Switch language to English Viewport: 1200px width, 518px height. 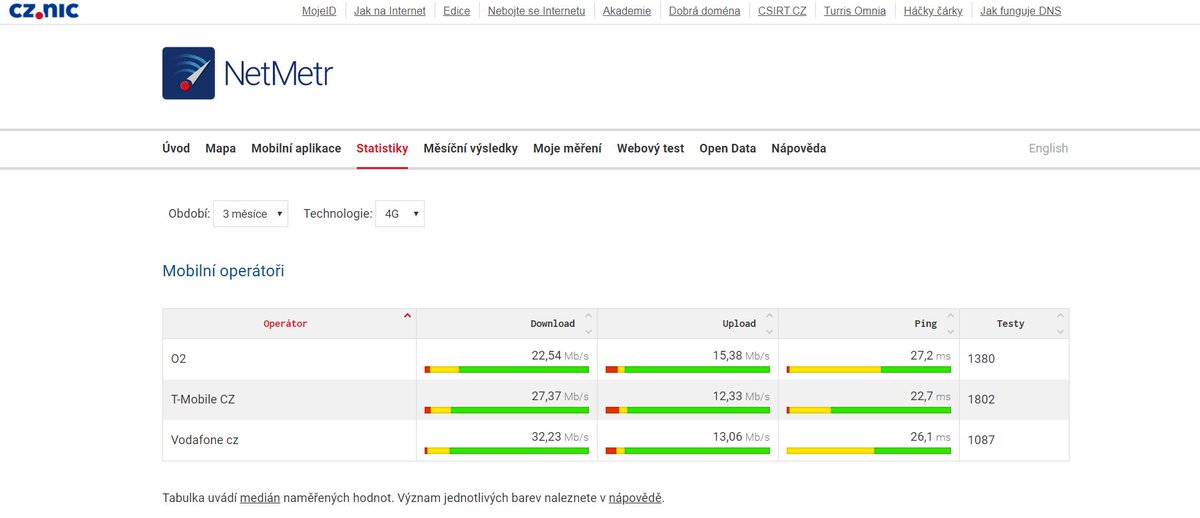point(1048,148)
